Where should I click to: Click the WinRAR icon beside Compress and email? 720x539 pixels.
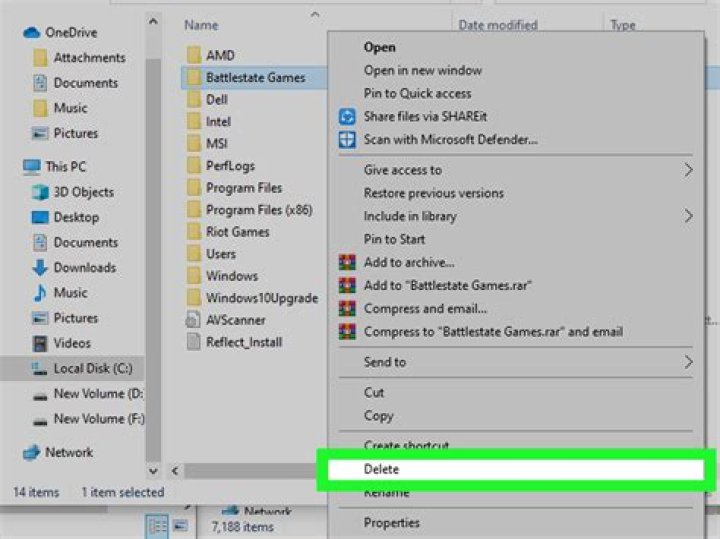pyautogui.click(x=347, y=309)
